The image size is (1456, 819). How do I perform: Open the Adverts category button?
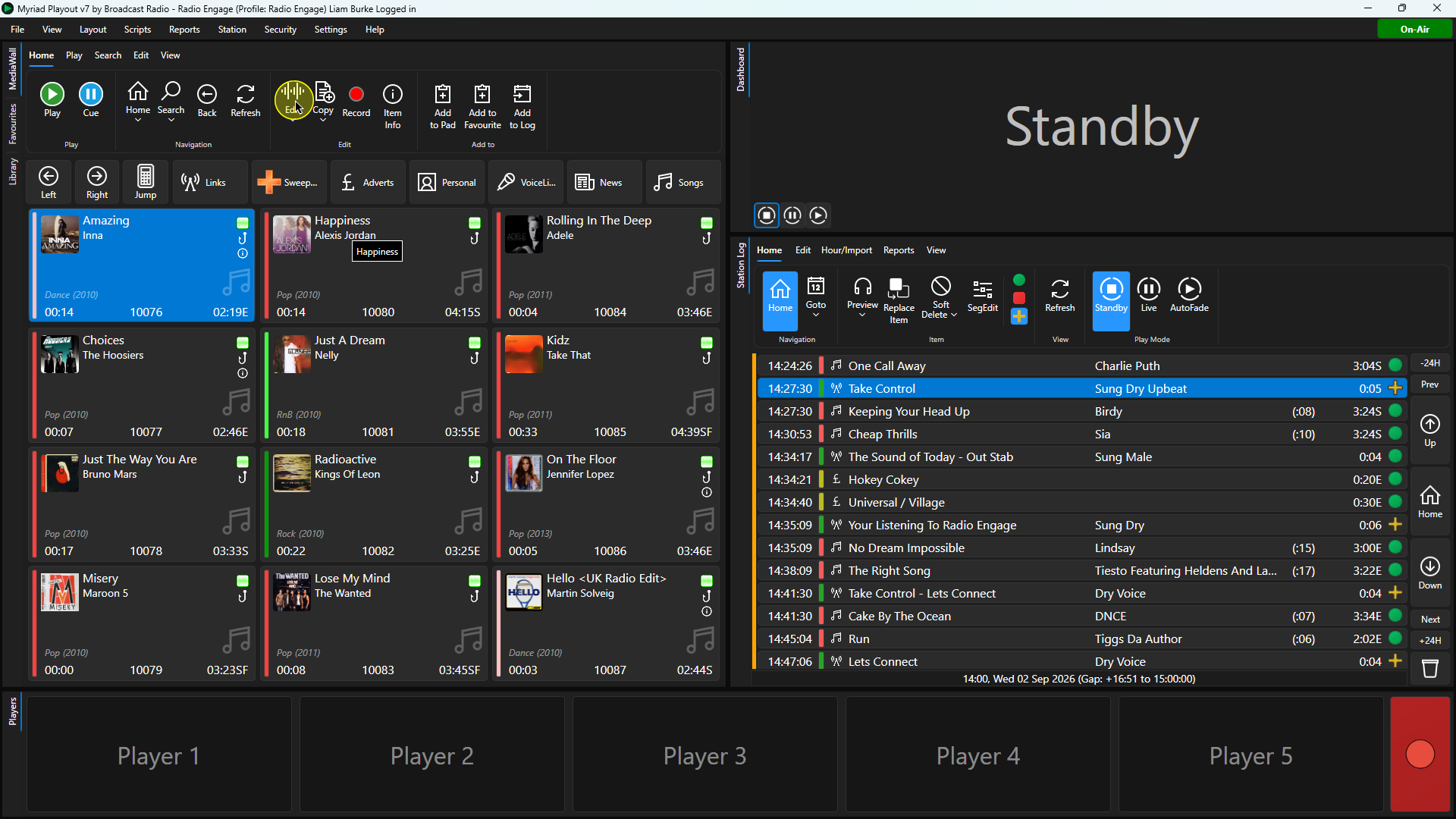tap(368, 182)
